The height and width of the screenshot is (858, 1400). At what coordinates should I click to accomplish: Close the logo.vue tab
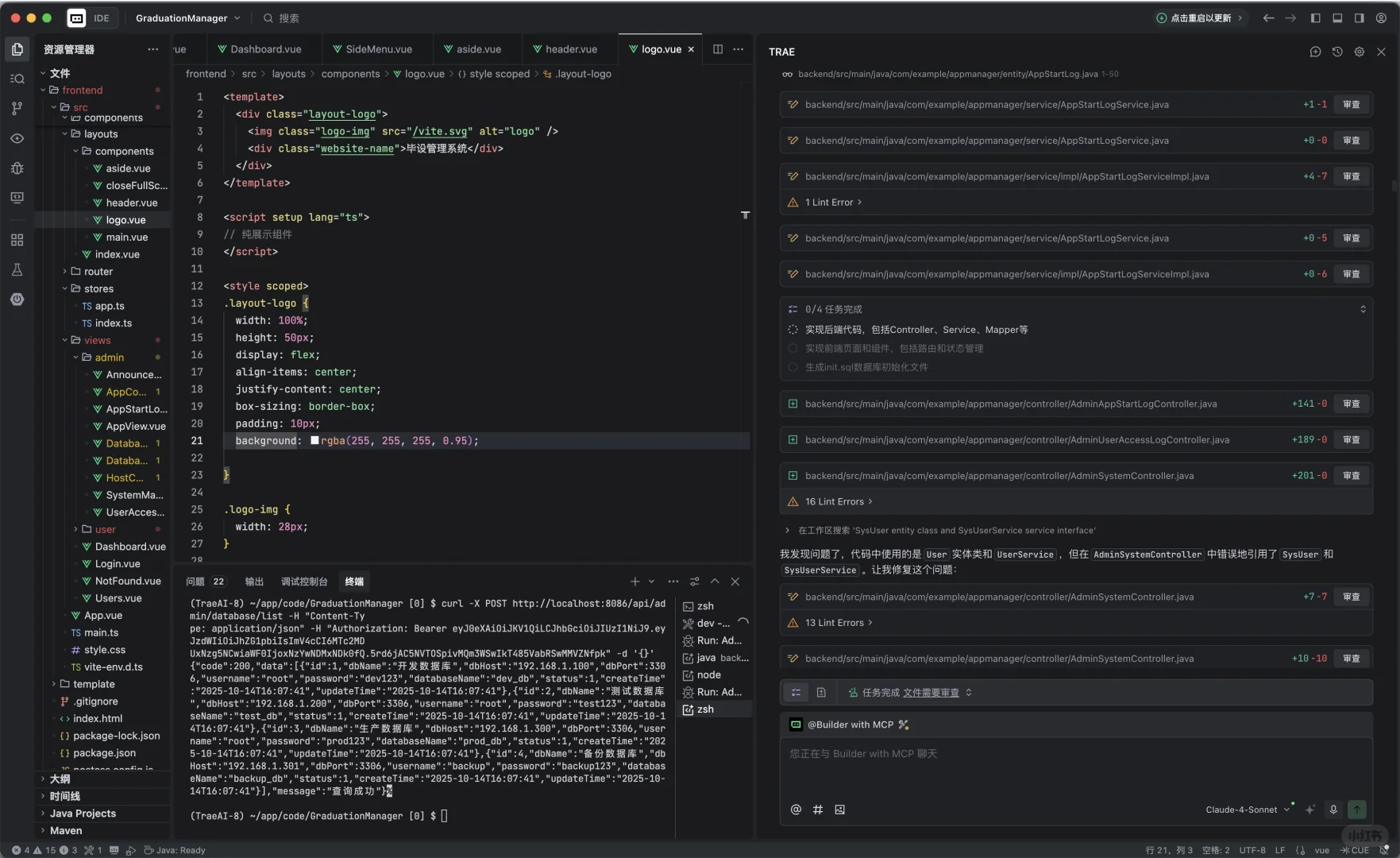coord(691,49)
